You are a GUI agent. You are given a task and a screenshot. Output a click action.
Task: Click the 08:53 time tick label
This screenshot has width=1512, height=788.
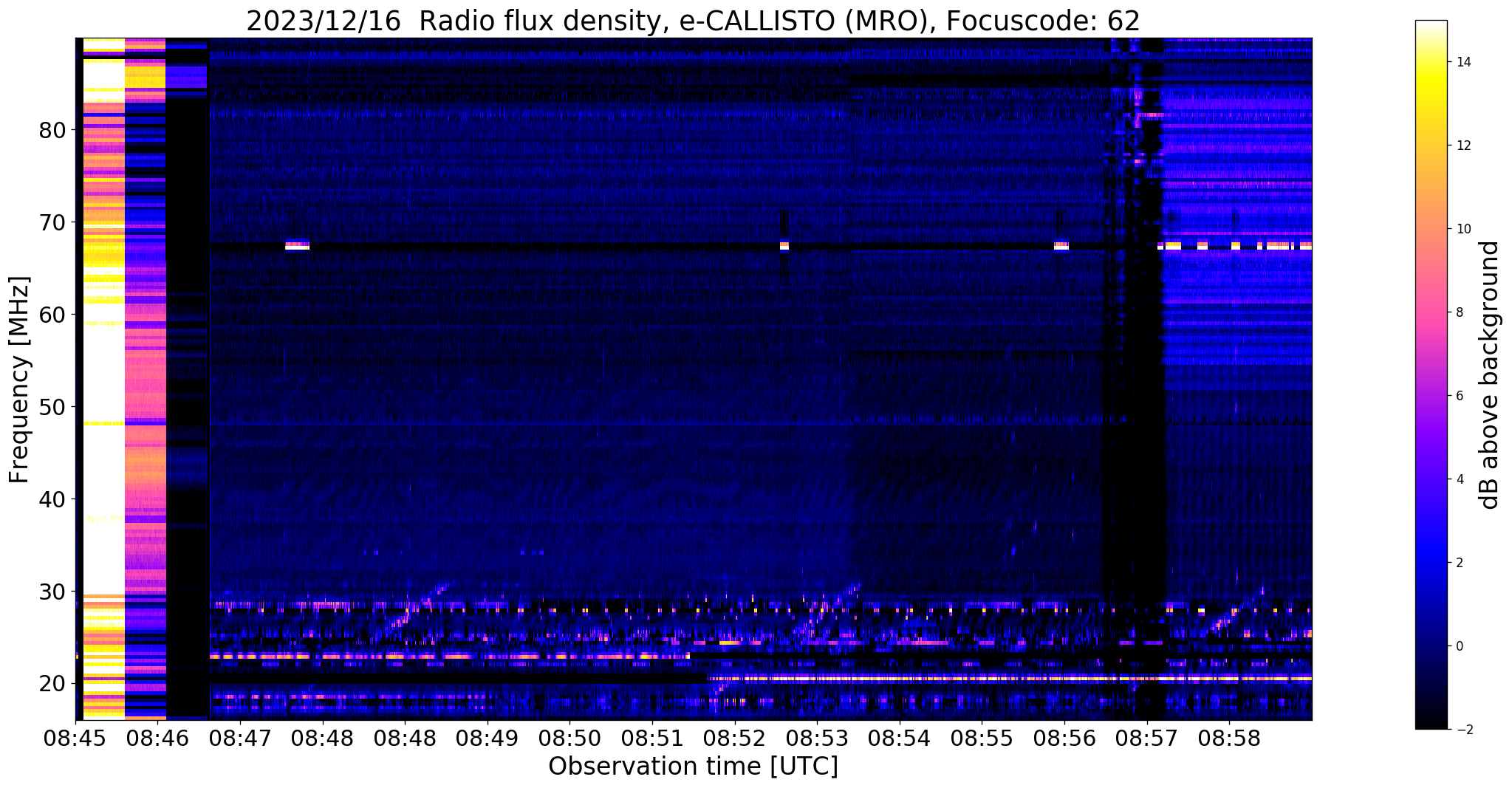click(817, 737)
